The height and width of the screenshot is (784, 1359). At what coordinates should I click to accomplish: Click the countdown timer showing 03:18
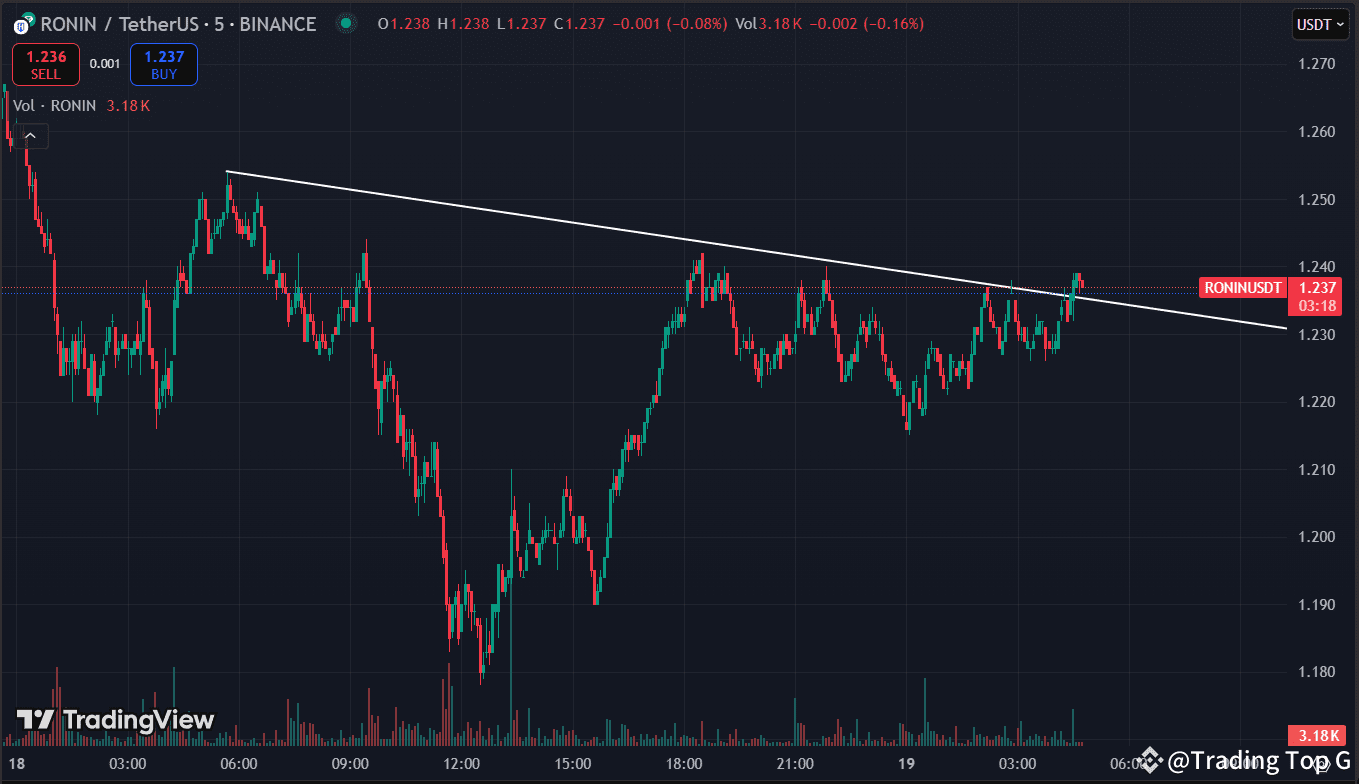coord(1316,307)
